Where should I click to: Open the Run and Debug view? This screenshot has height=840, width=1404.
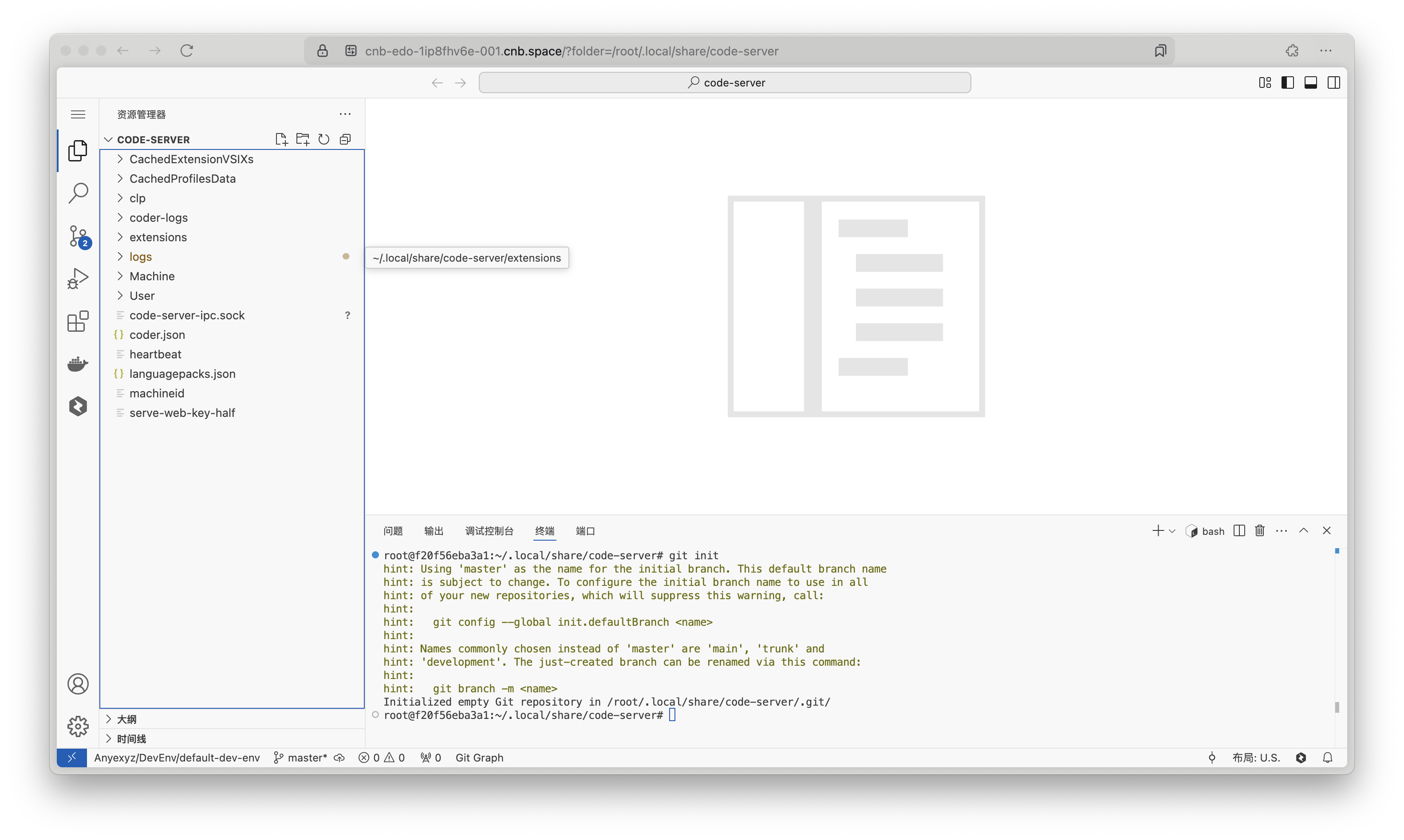(x=78, y=278)
